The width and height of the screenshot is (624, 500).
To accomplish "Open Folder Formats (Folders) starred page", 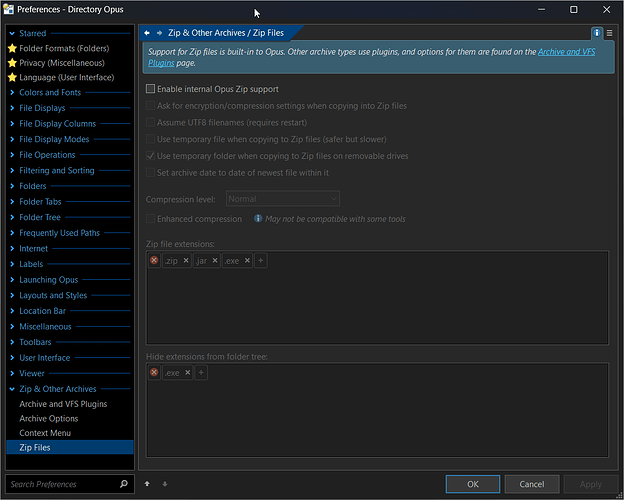I will coord(64,48).
